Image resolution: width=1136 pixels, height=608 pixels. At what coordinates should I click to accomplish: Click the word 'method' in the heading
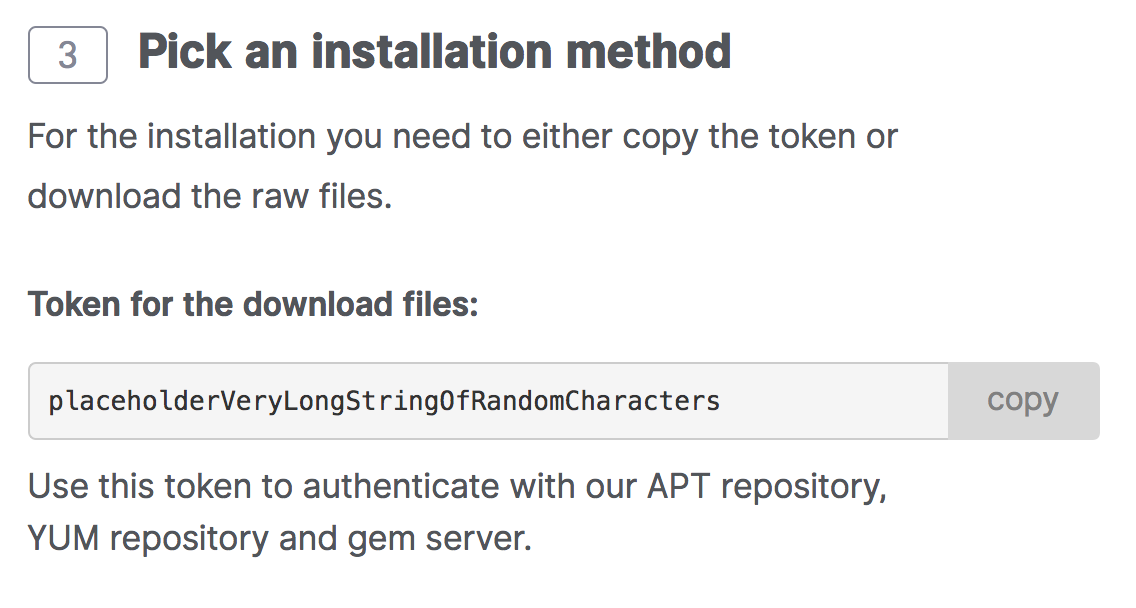[648, 52]
